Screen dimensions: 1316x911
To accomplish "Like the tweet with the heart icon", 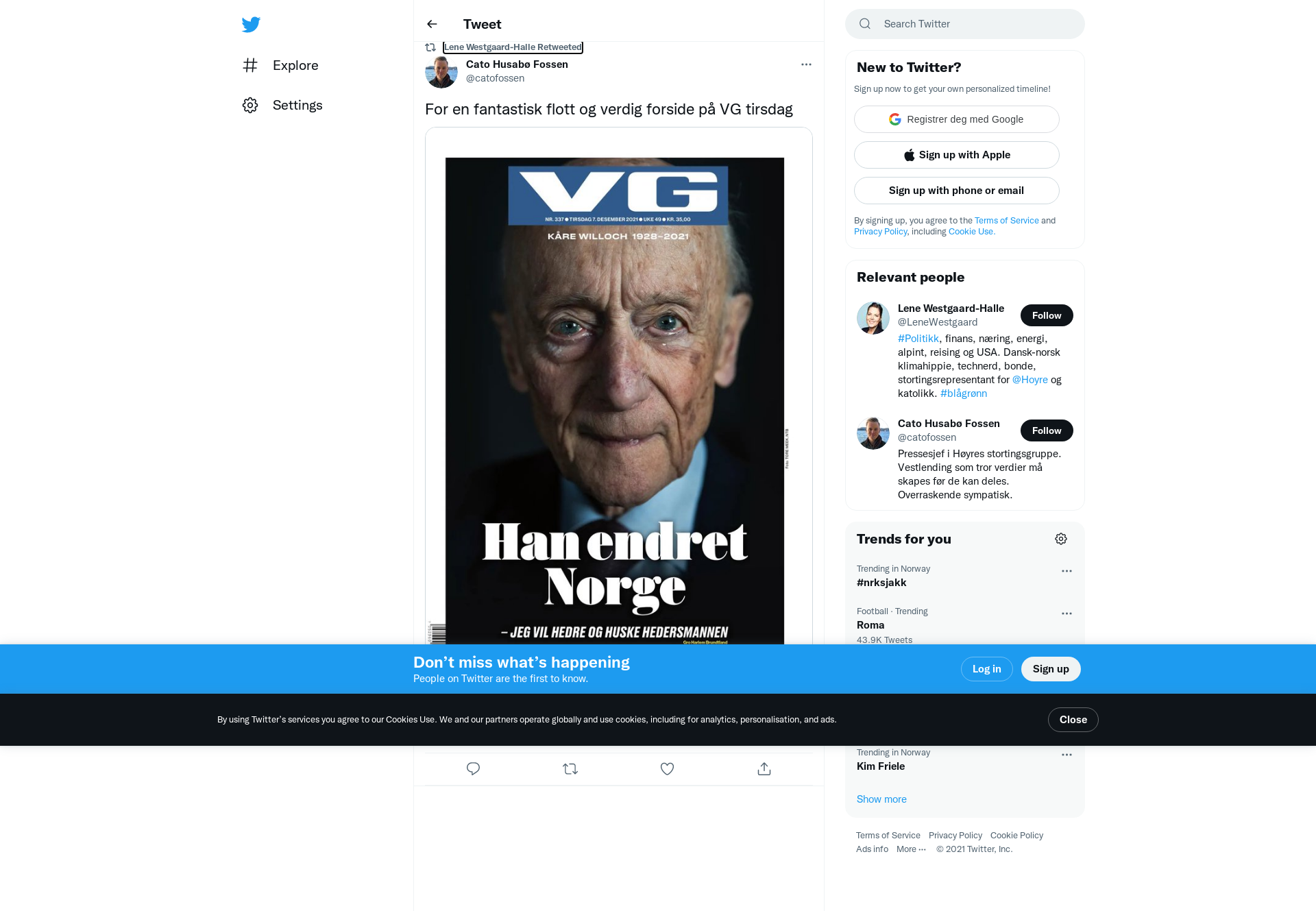I will (667, 769).
